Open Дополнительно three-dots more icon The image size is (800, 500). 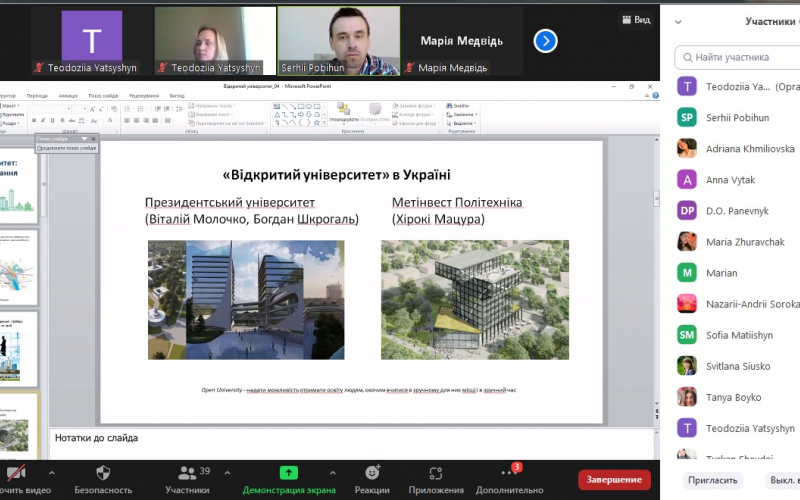click(509, 473)
